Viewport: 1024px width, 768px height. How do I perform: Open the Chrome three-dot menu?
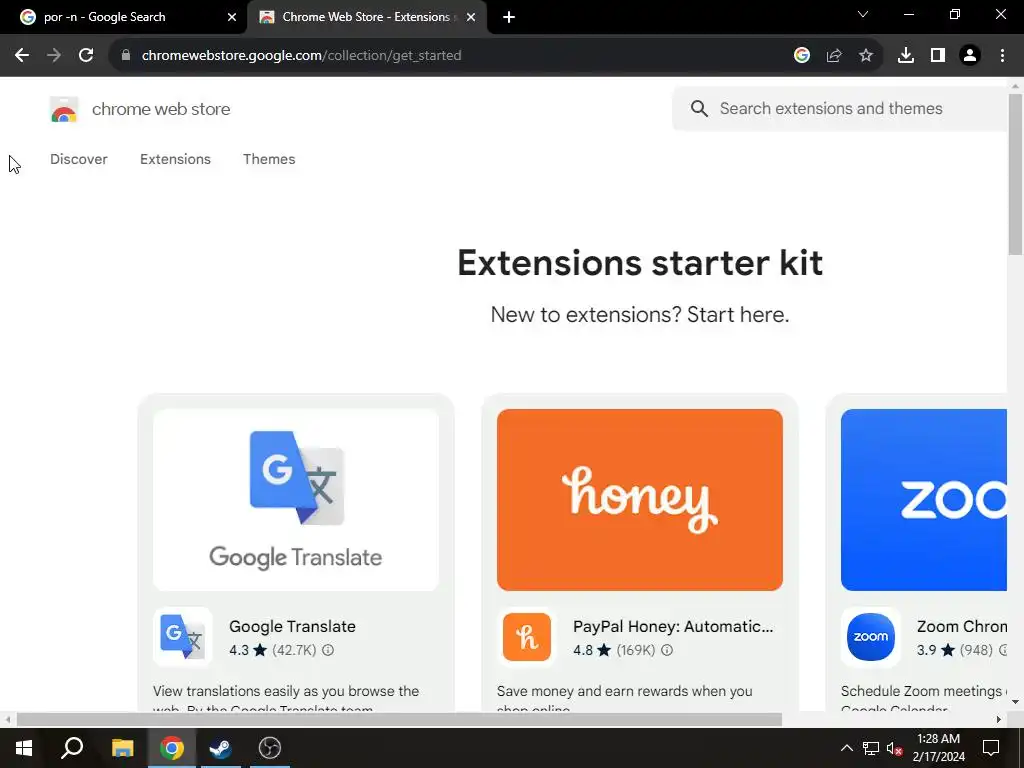1002,56
